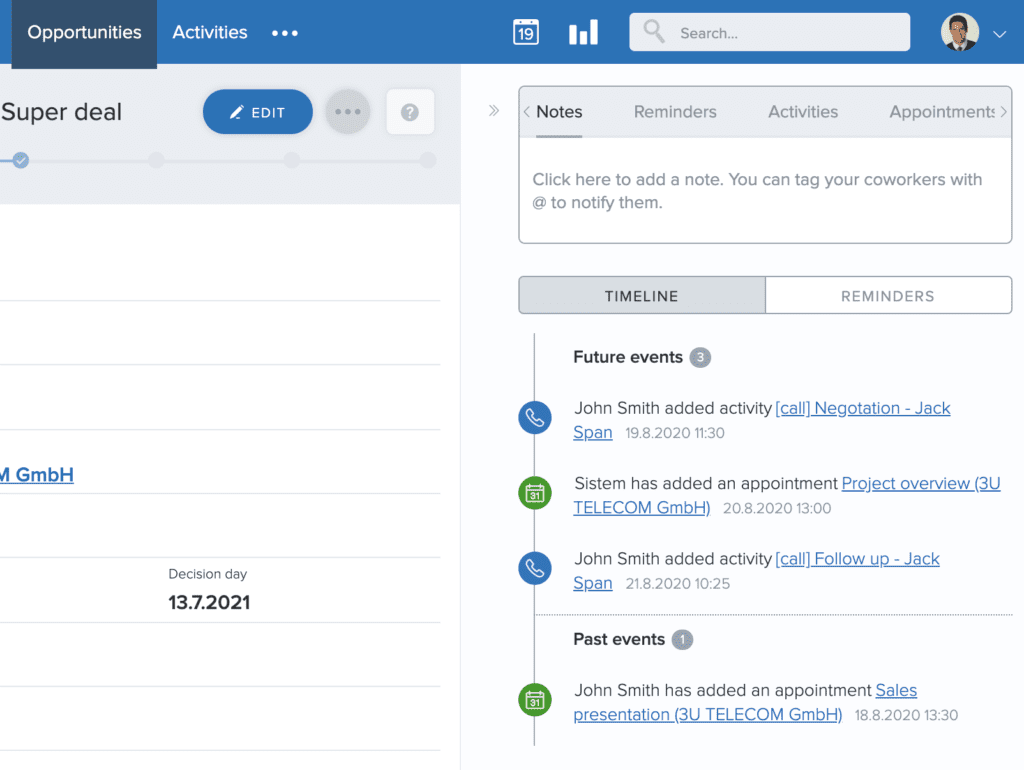Switch to the Reminders tab

tap(675, 112)
